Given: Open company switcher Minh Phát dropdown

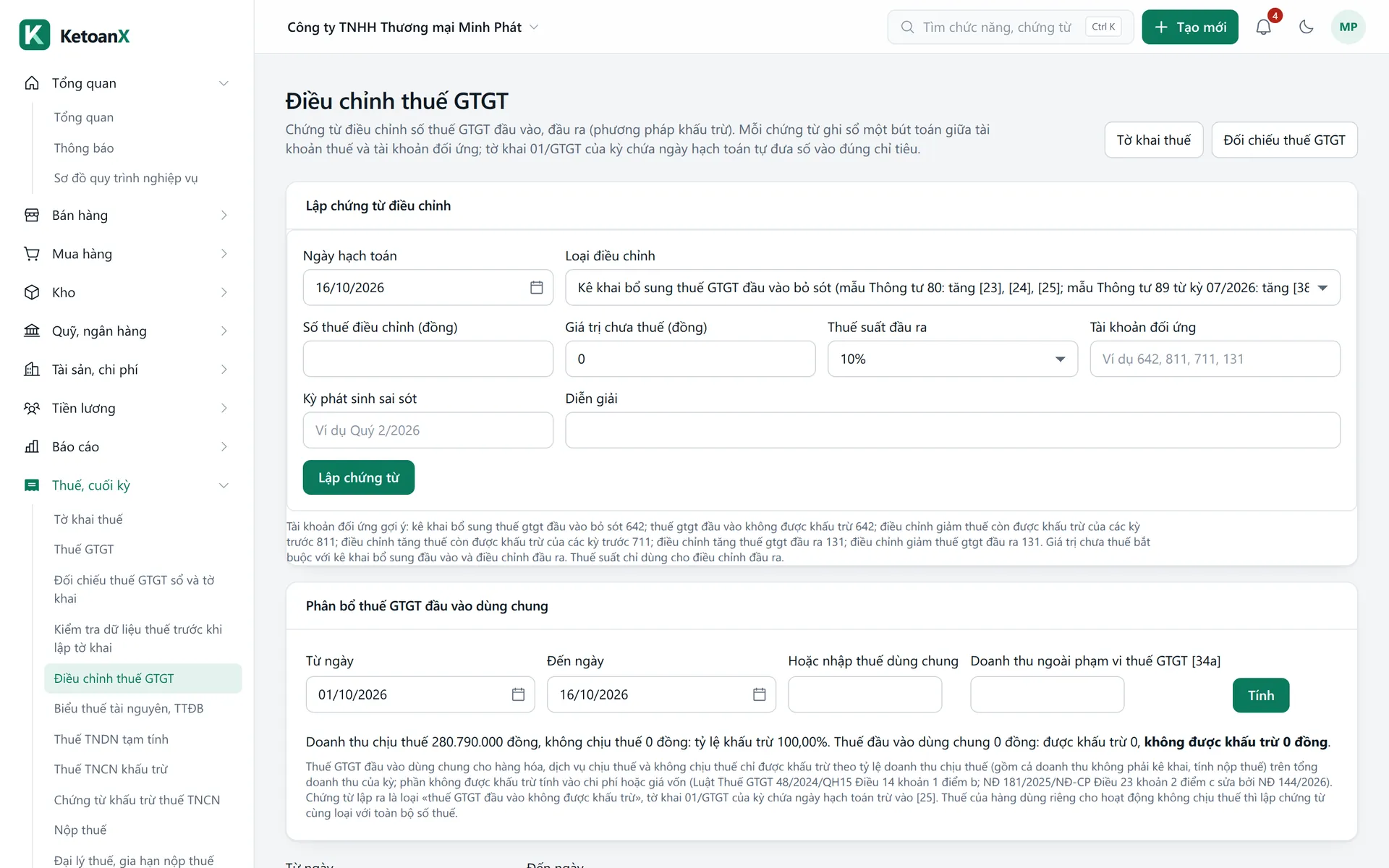Looking at the screenshot, I should 413,27.
